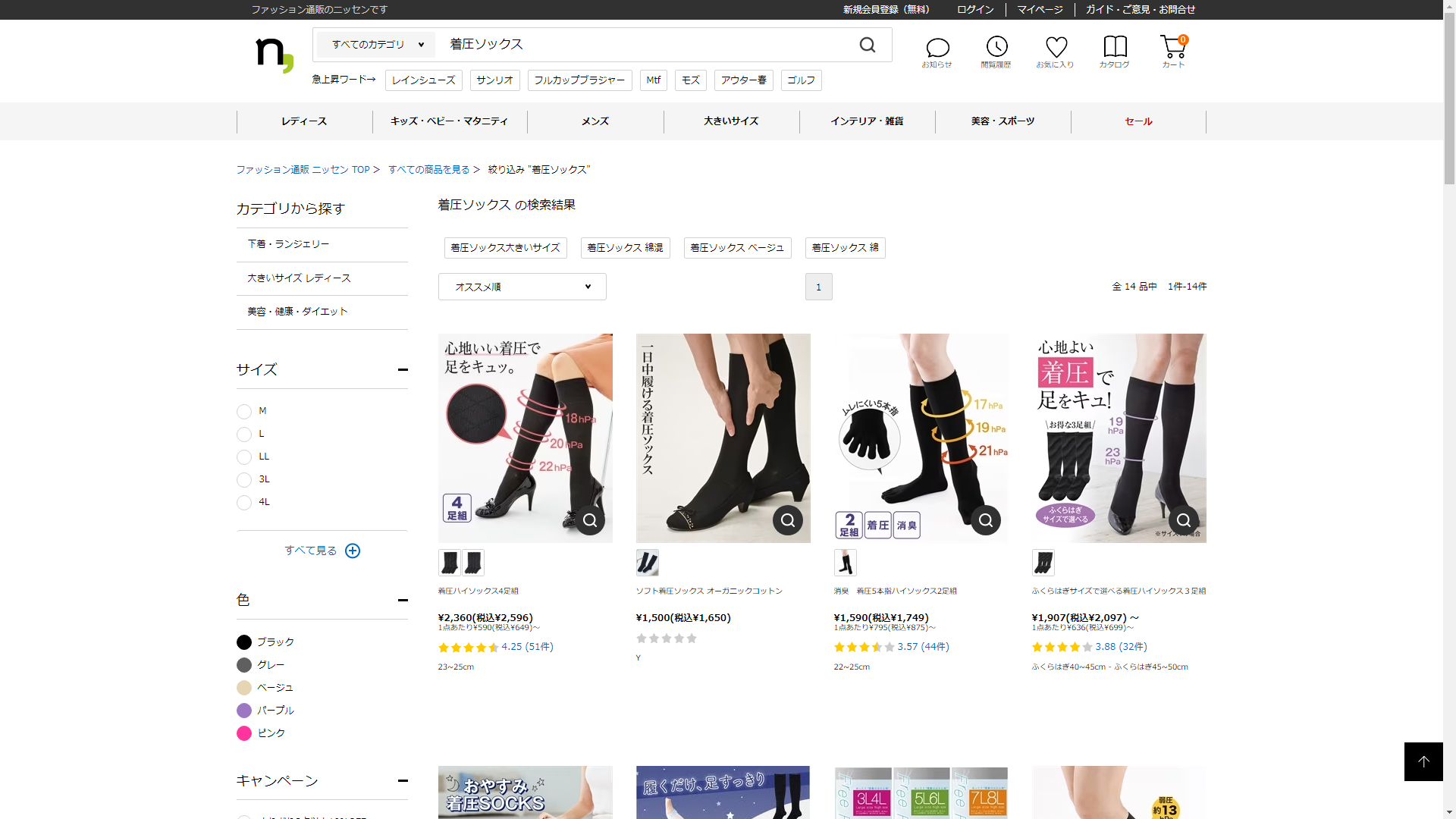Open the レディース navigation menu
The height and width of the screenshot is (819, 1456).
304,121
